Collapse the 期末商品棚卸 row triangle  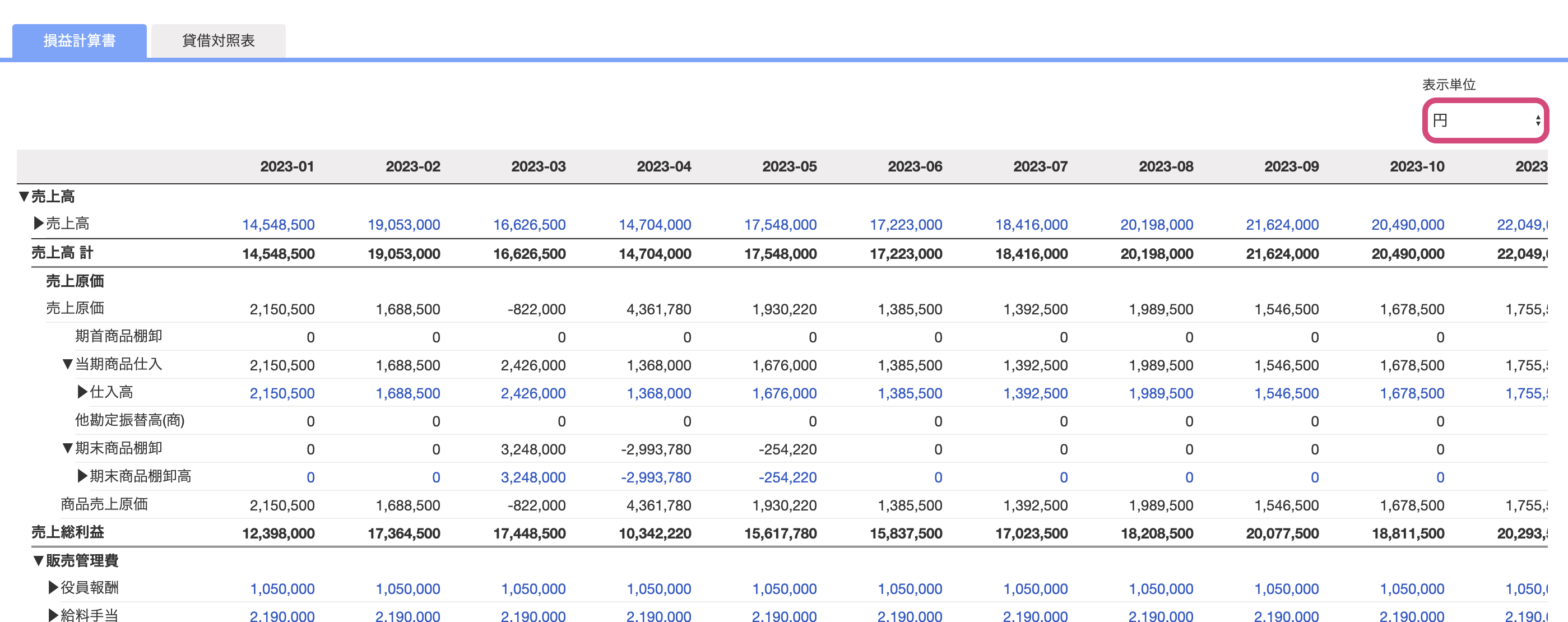click(68, 448)
